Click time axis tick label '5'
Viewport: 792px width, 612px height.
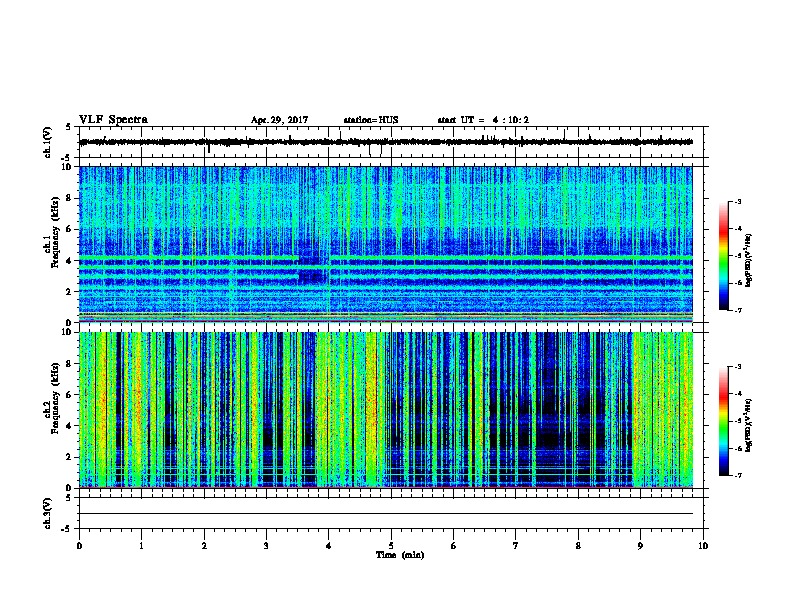point(391,546)
